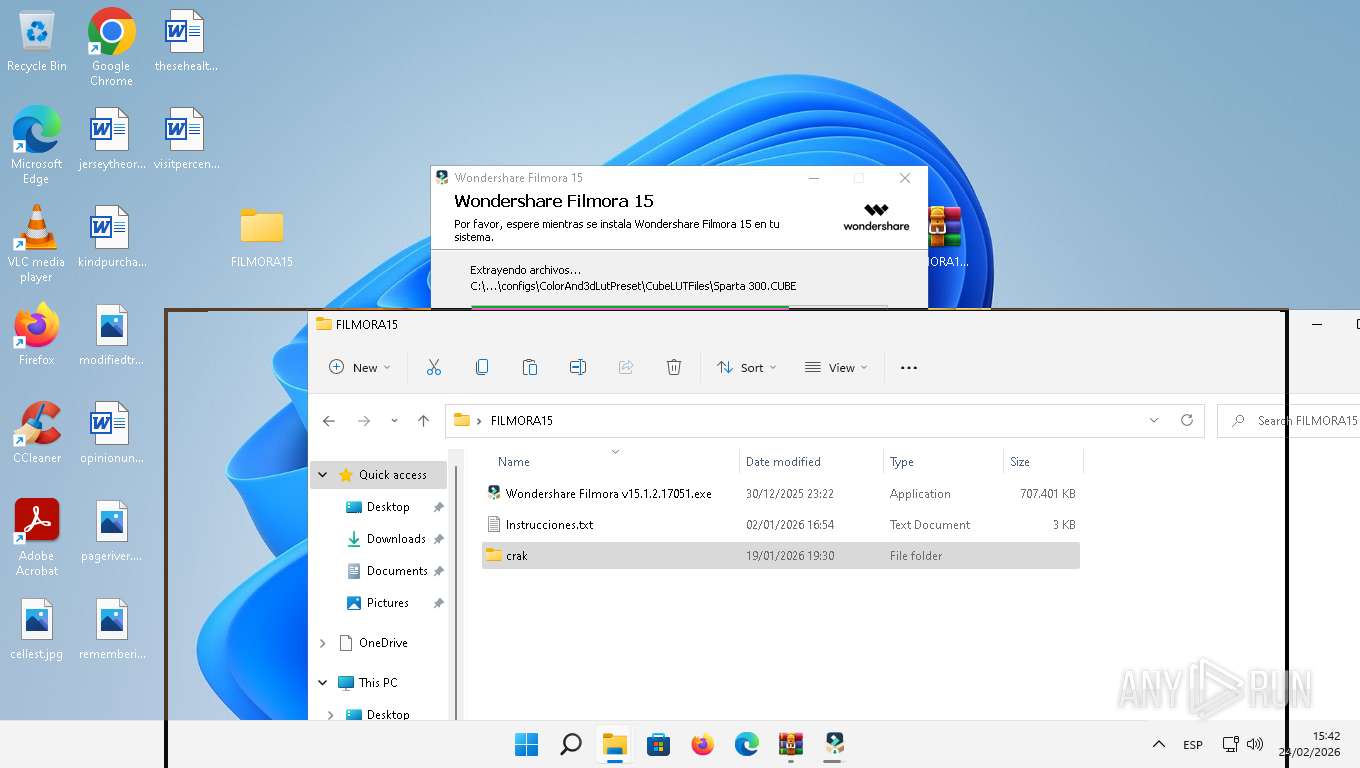Click the ESP language indicator in tray
1360x768 pixels.
1193,745
